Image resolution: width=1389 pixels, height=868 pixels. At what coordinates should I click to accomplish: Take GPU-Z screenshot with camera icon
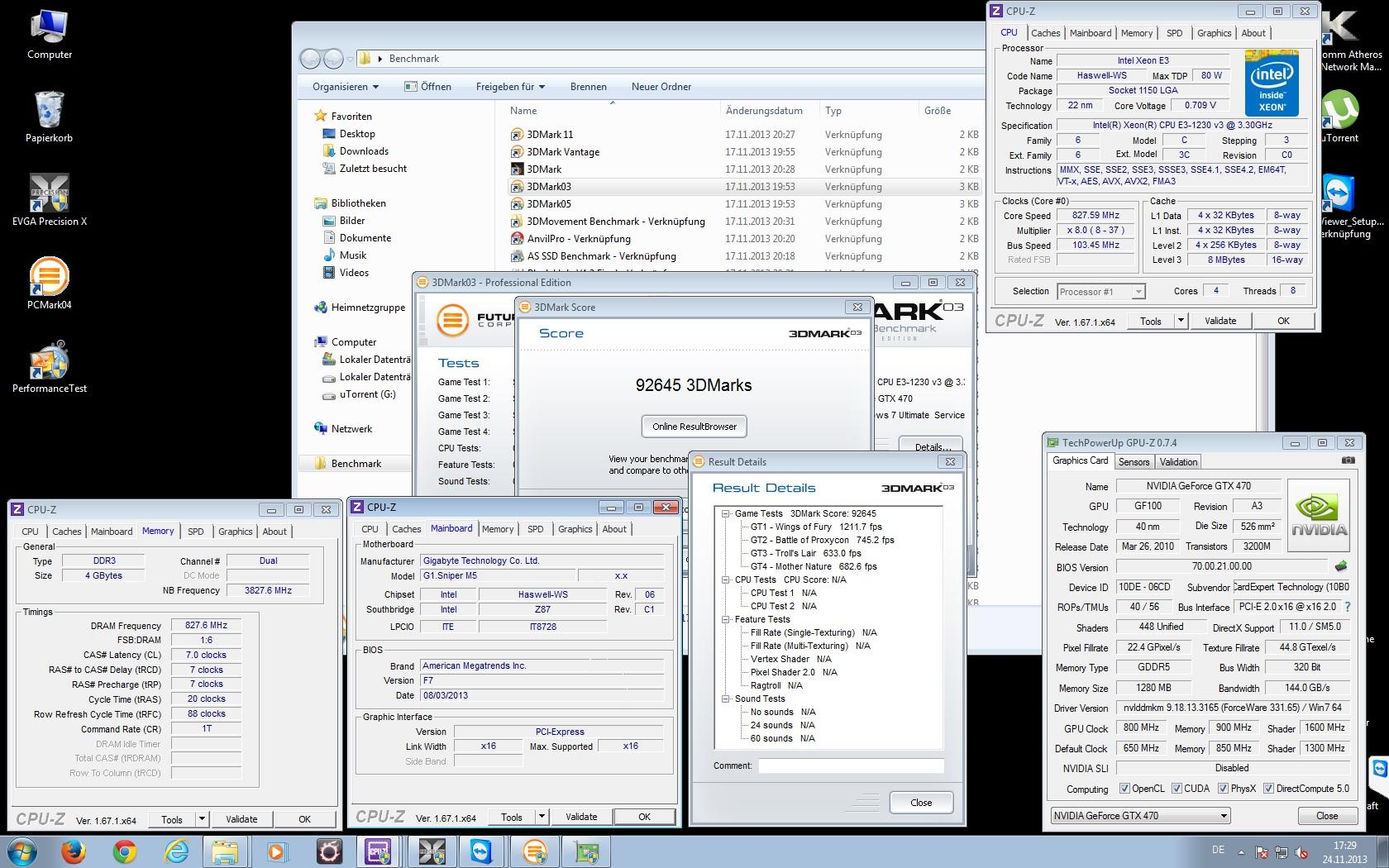tap(1348, 460)
